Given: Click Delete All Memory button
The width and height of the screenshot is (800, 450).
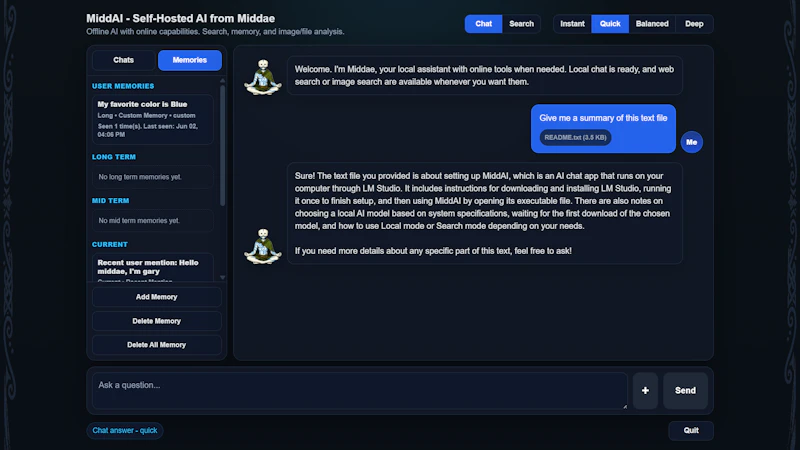Looking at the screenshot, I should [x=157, y=345].
